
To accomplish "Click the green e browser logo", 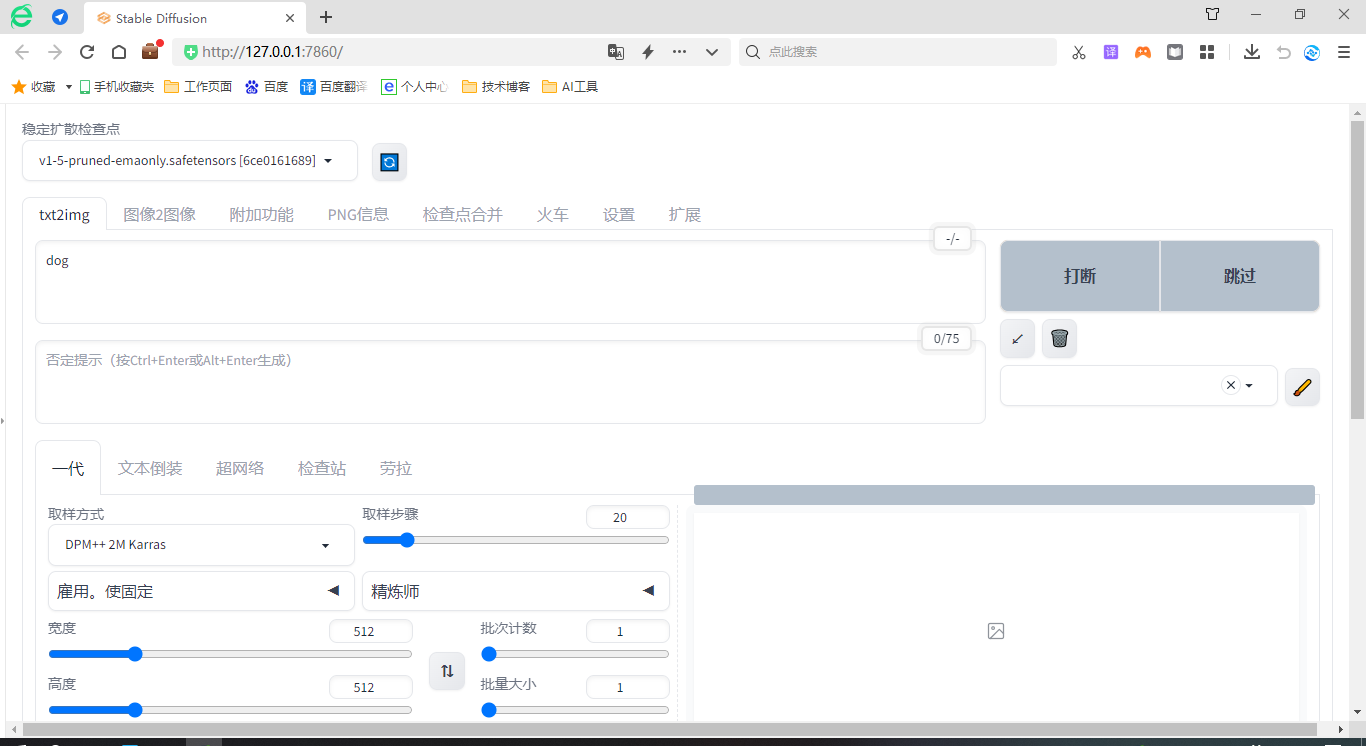I will [21, 16].
